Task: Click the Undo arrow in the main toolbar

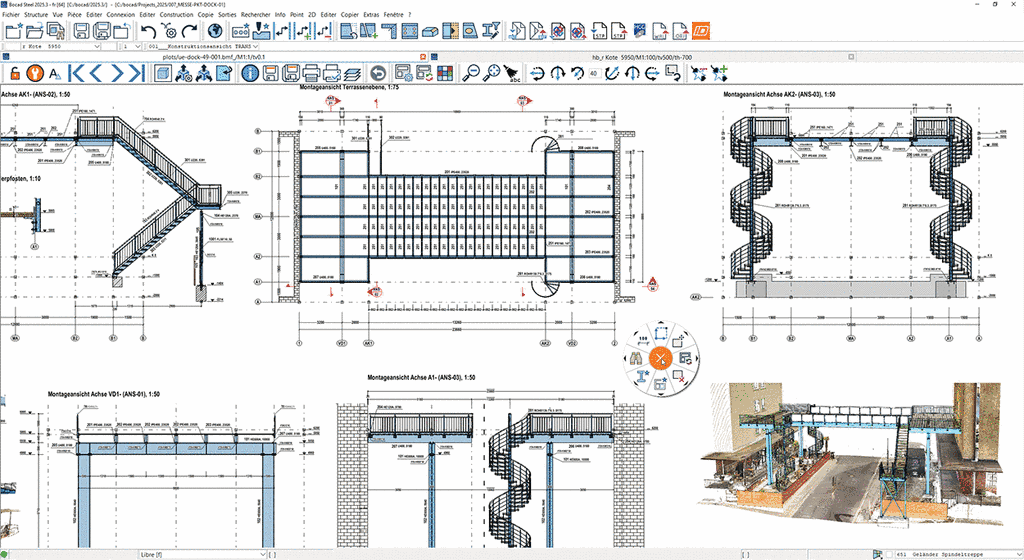Action: [149, 31]
